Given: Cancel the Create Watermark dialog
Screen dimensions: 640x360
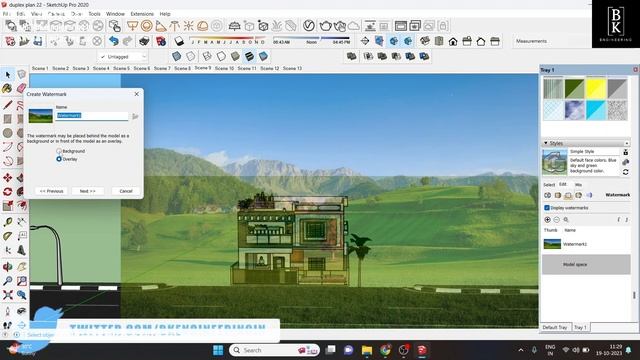Looking at the screenshot, I should [126, 191].
